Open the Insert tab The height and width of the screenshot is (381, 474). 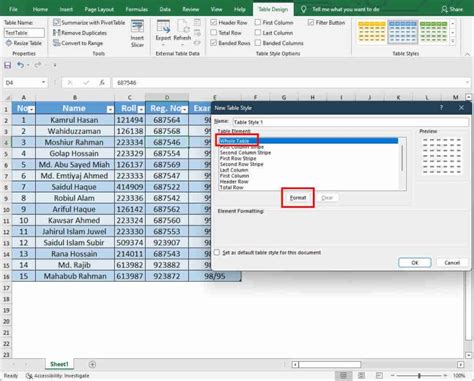(x=66, y=9)
